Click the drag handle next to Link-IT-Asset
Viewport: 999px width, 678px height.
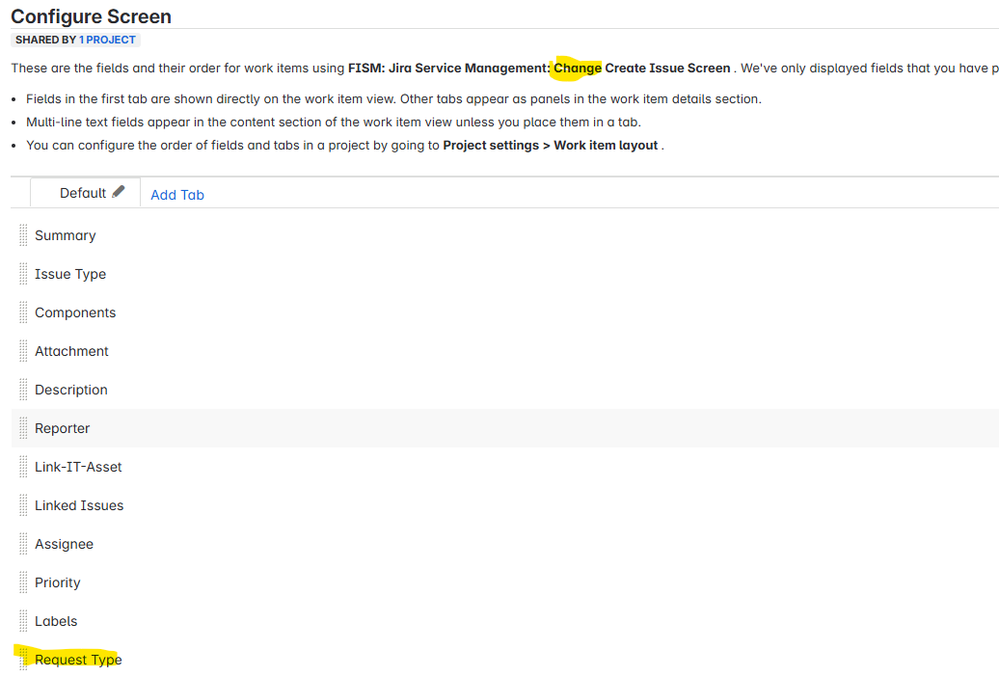pos(23,466)
